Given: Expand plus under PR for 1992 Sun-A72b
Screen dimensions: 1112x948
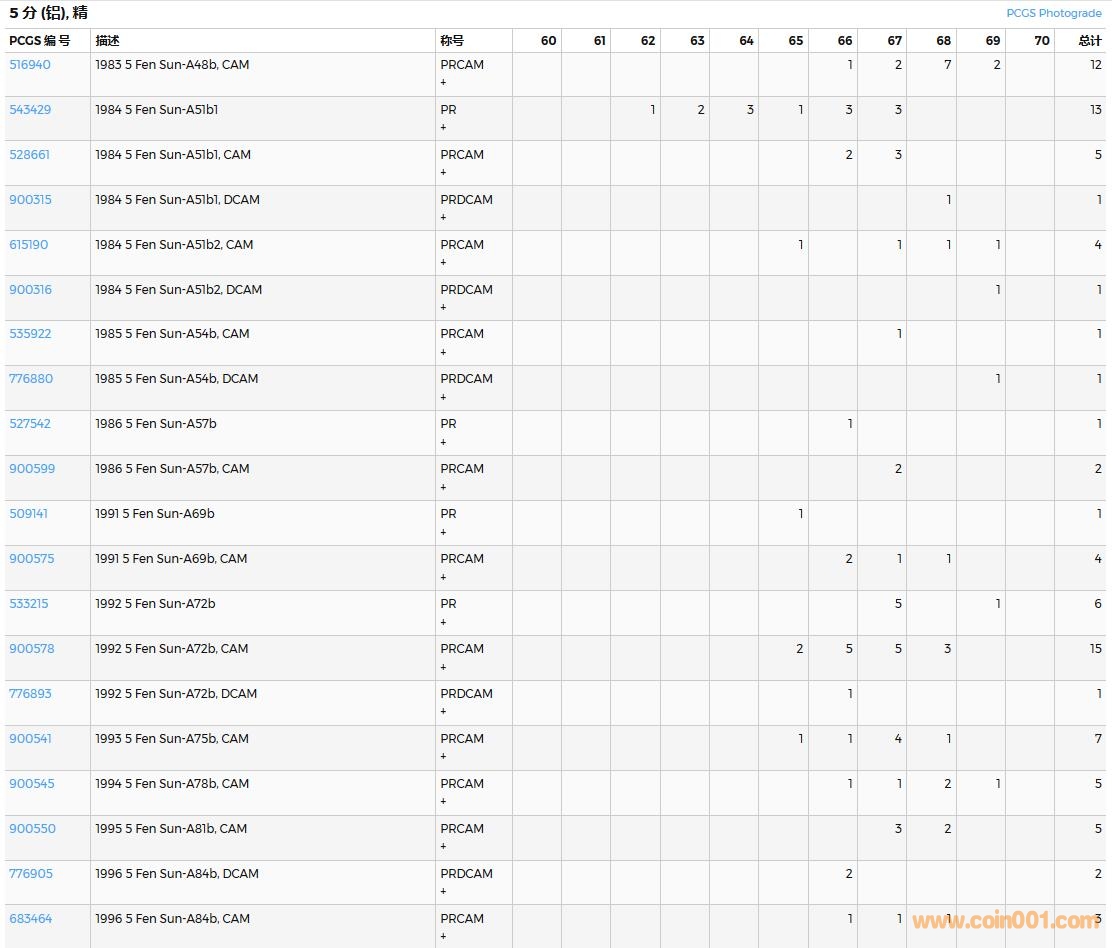Looking at the screenshot, I should pos(444,622).
